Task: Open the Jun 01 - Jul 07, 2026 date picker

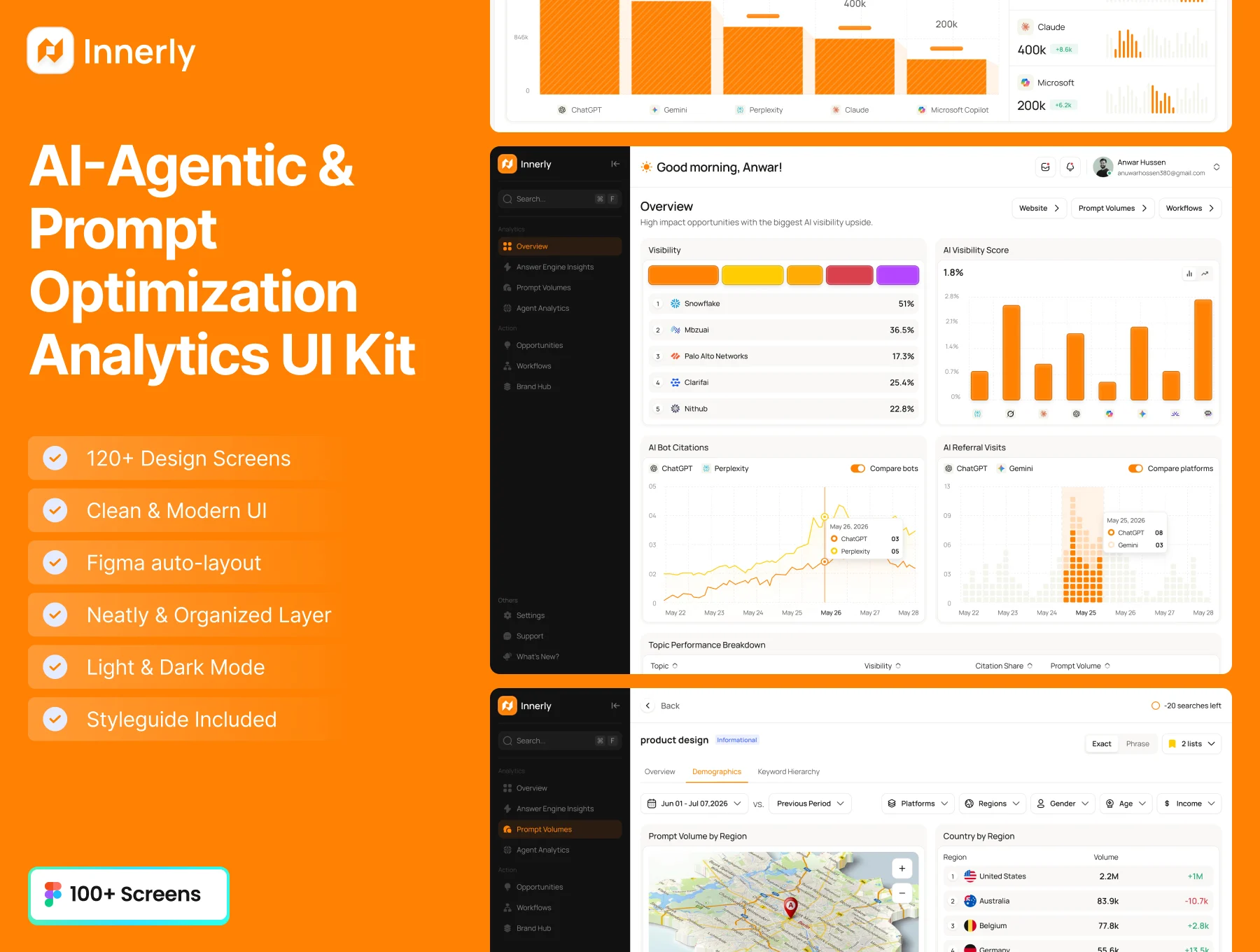Action: 694,804
